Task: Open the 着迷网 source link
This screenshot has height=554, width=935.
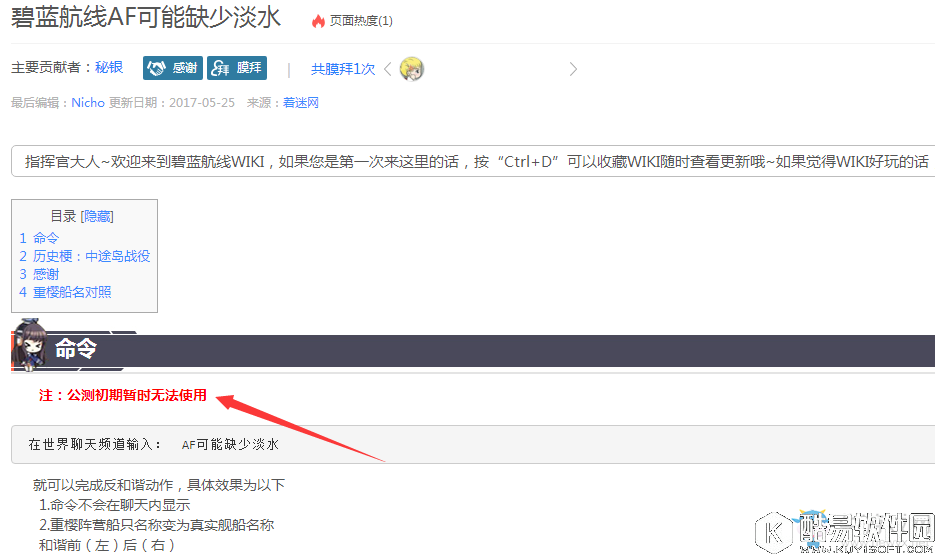Action: 301,103
